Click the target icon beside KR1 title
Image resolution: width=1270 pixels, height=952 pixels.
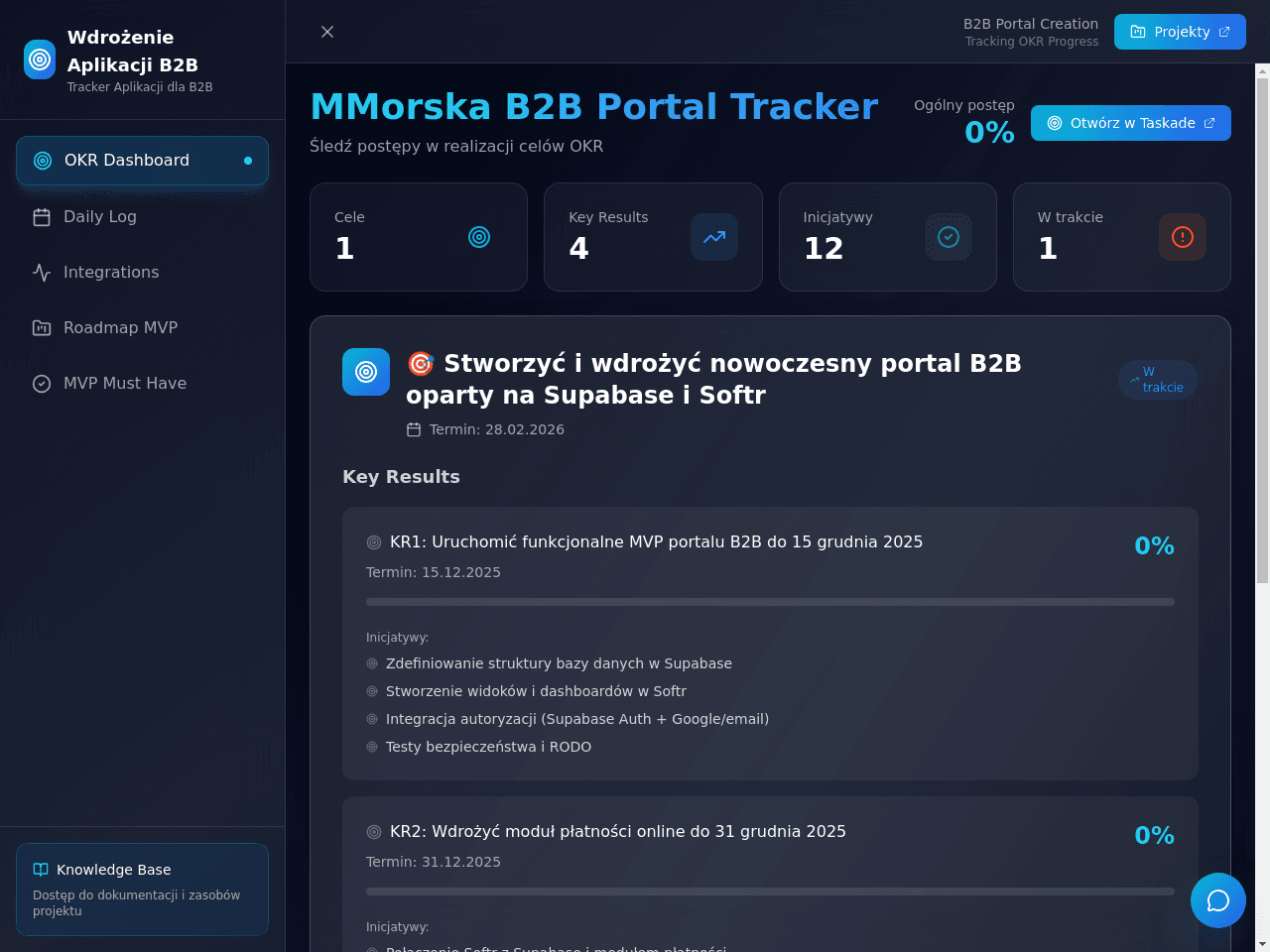[374, 542]
